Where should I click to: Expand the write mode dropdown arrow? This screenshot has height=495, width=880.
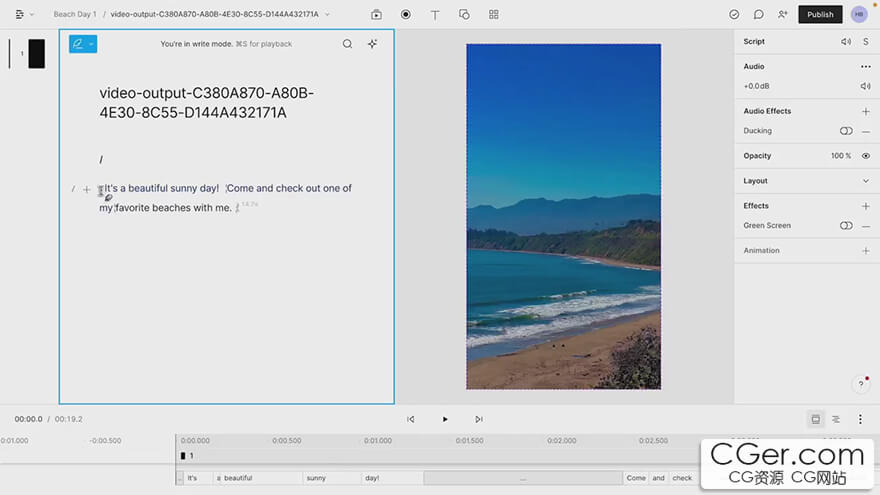pyautogui.click(x=91, y=44)
